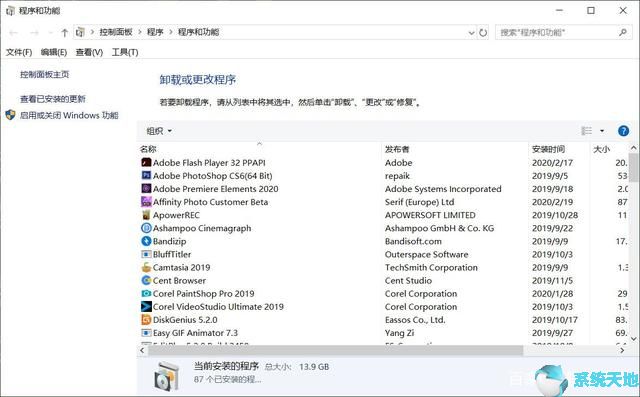The width and height of the screenshot is (640, 397).
Task: Click the forward navigation arrow
Action: 35,32
